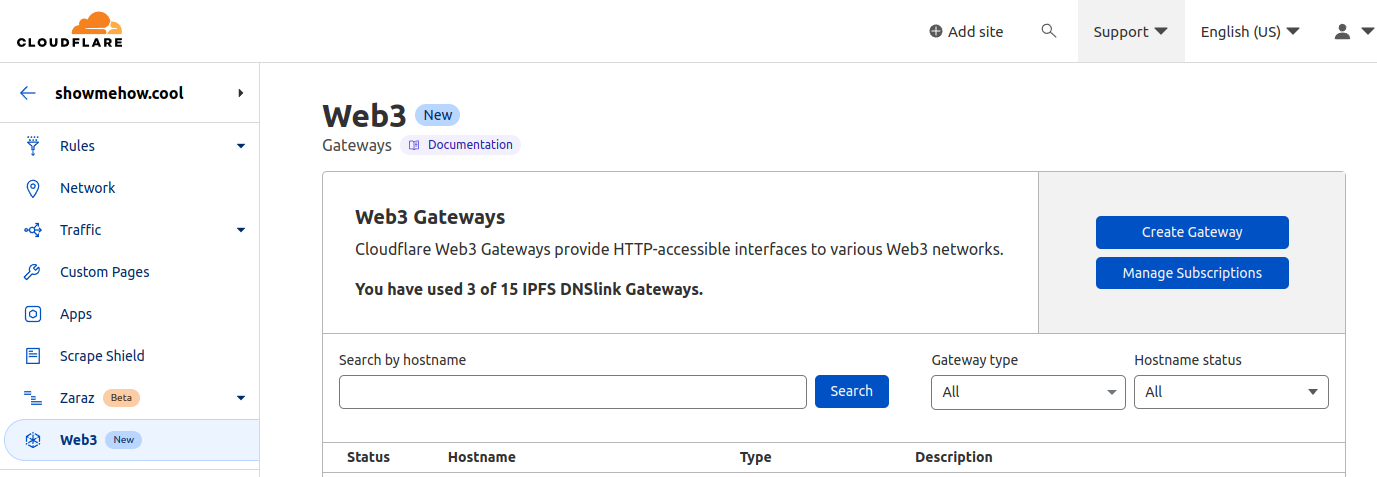Open the English (US) language menu
Screen dimensions: 1377x477
pyautogui.click(x=1250, y=31)
